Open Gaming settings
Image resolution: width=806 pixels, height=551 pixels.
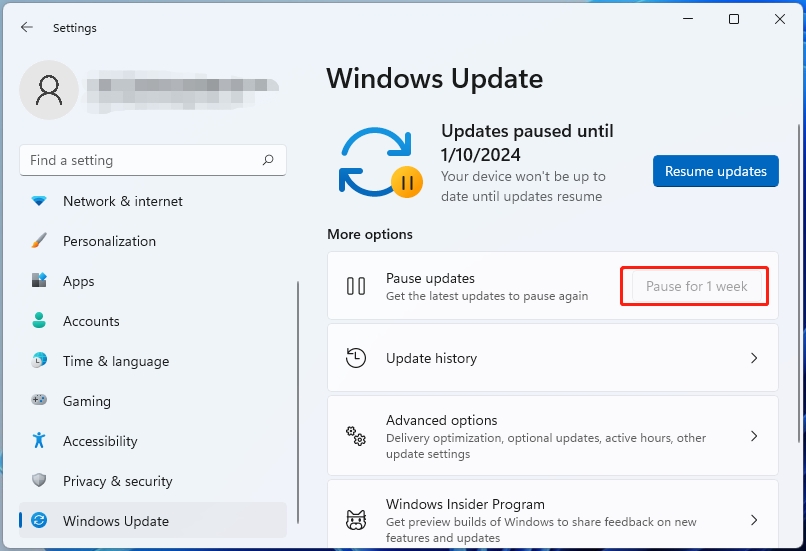point(153,401)
